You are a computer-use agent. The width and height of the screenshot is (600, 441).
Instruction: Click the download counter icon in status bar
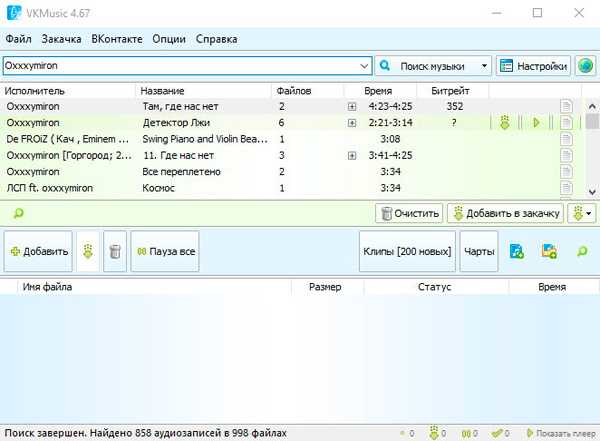click(x=434, y=433)
